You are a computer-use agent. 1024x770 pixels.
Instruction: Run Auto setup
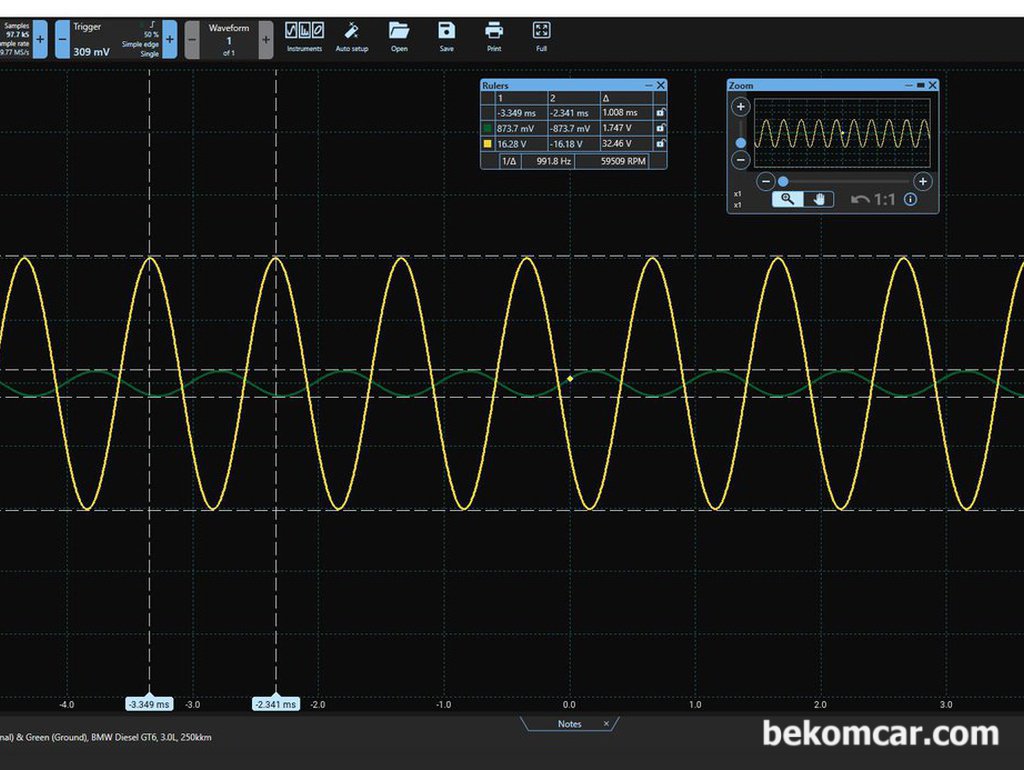click(352, 37)
